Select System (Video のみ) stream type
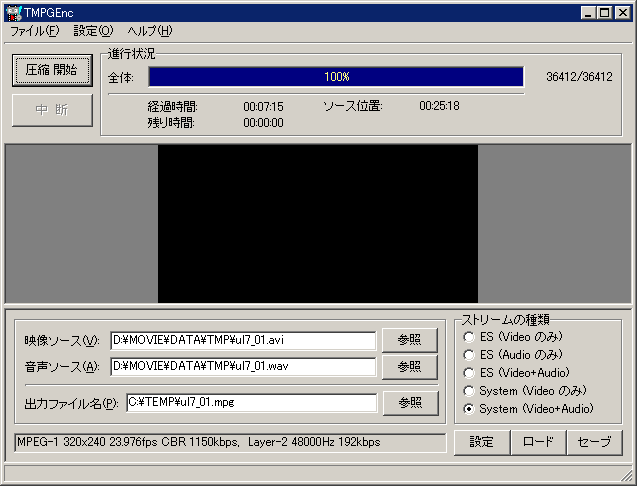Screen dimensions: 637x486 [524, 391]
